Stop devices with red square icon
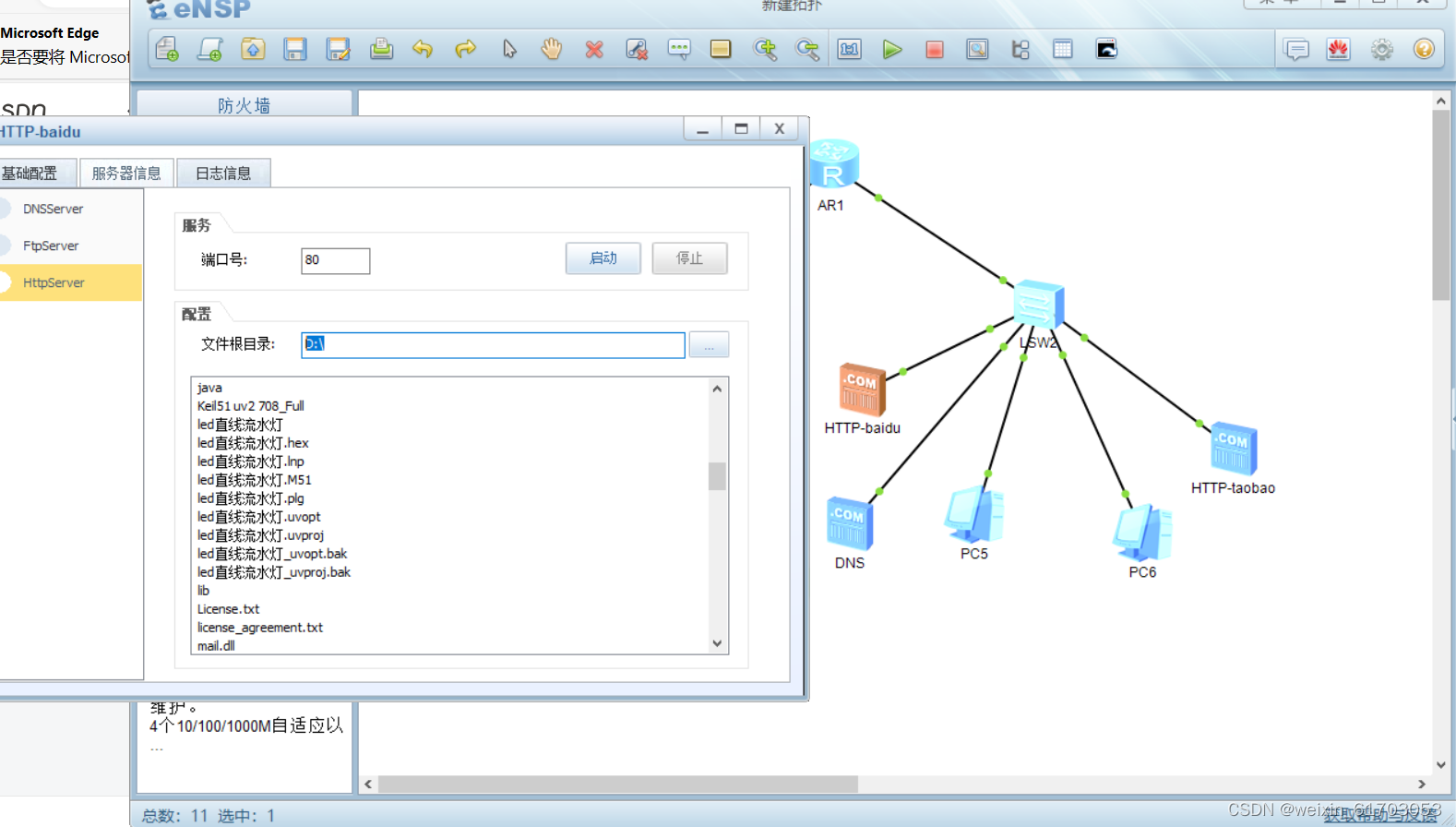The image size is (1456, 827). (x=935, y=49)
